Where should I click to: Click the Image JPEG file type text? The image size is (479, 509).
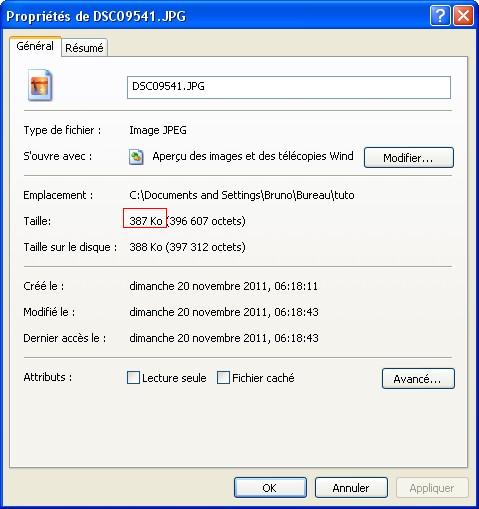click(x=158, y=130)
